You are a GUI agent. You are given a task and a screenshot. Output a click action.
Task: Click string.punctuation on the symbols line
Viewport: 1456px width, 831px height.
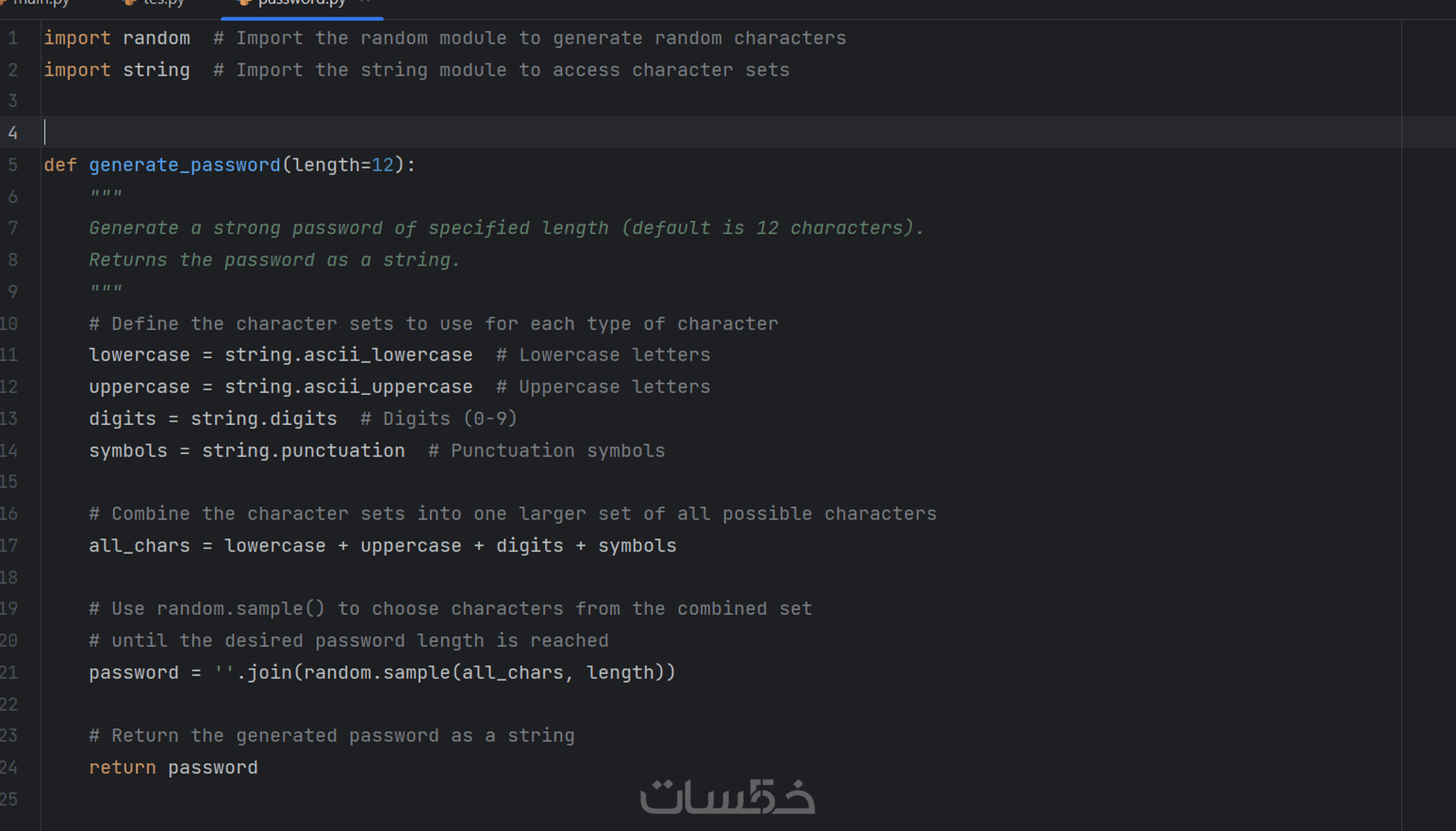coord(303,451)
